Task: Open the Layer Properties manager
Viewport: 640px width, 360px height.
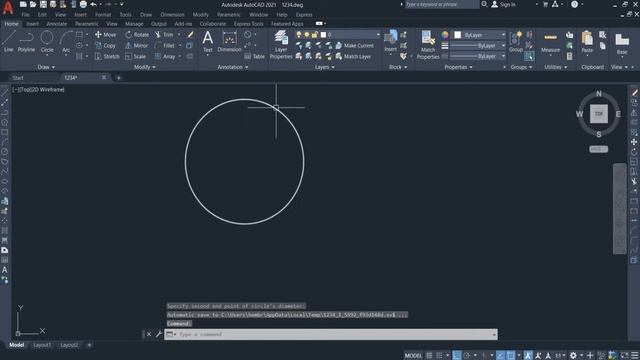Action: tap(281, 44)
